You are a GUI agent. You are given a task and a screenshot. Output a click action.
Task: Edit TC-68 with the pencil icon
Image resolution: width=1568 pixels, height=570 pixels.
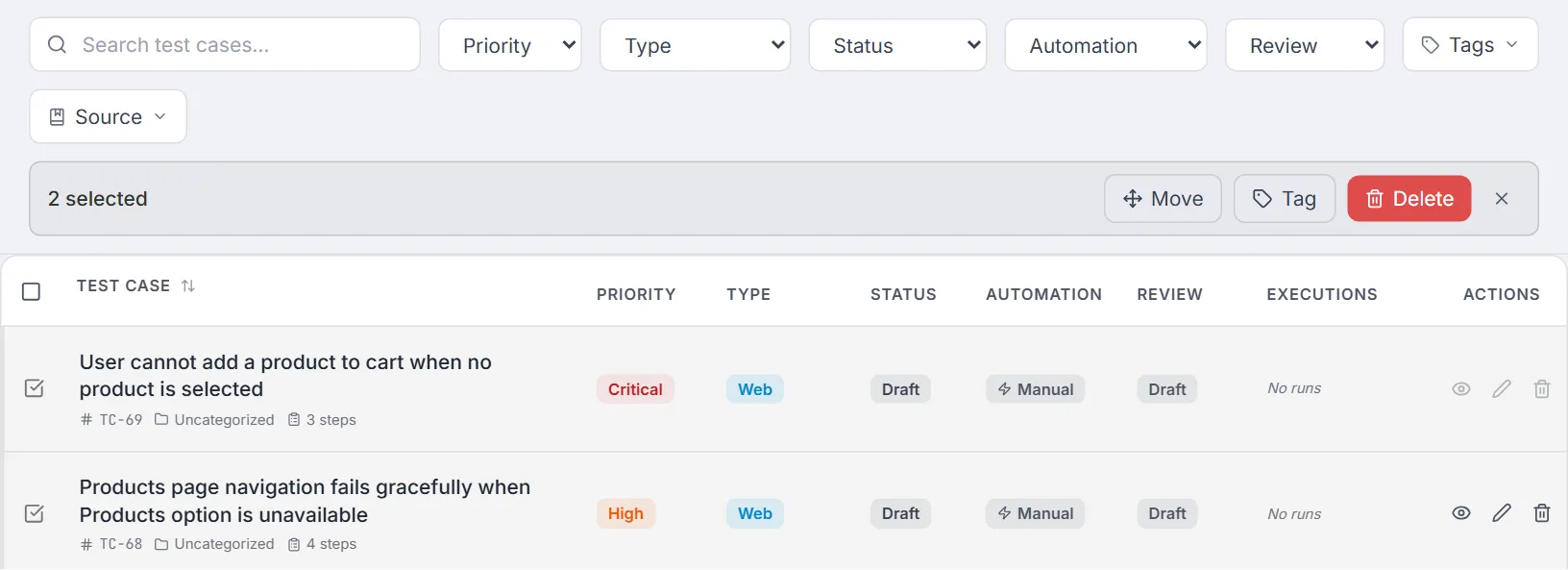tap(1502, 513)
